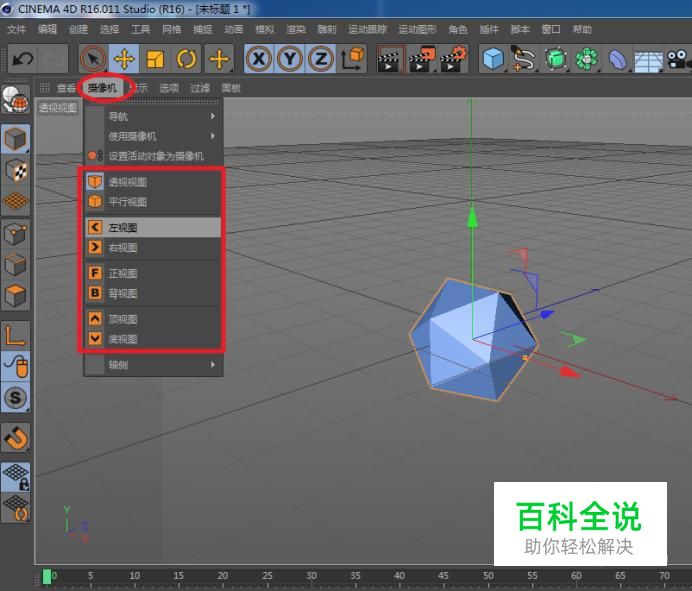Open the viewport 过滤 menu
Viewport: 692px width, 591px height.
[x=200, y=88]
